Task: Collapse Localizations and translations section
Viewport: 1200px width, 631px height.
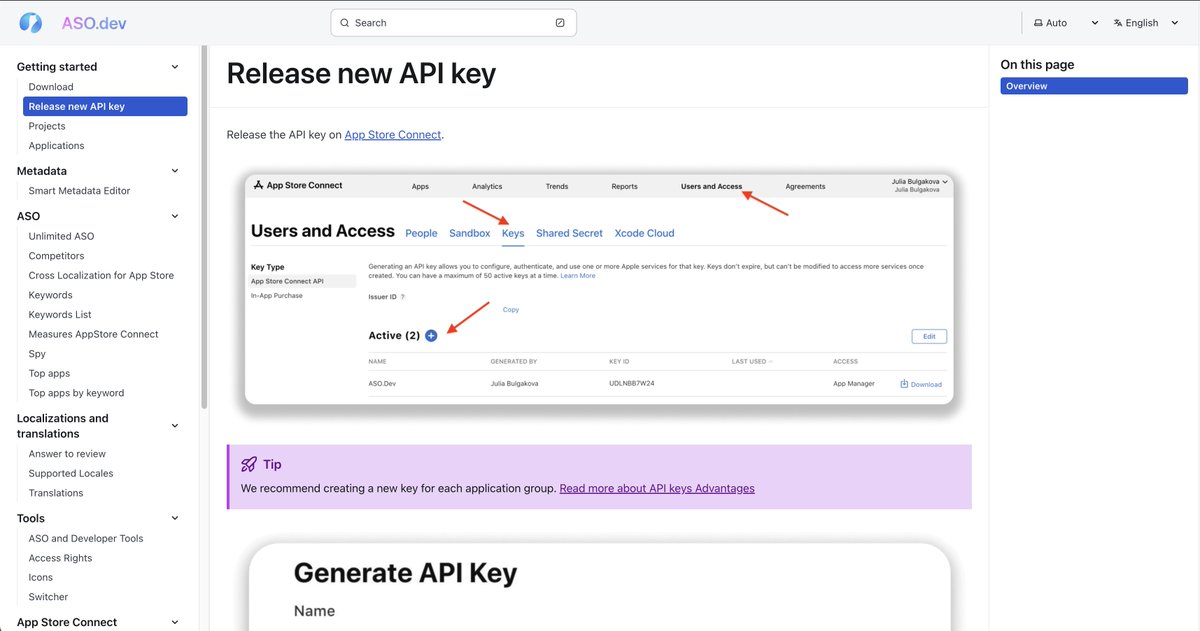Action: pyautogui.click(x=175, y=426)
